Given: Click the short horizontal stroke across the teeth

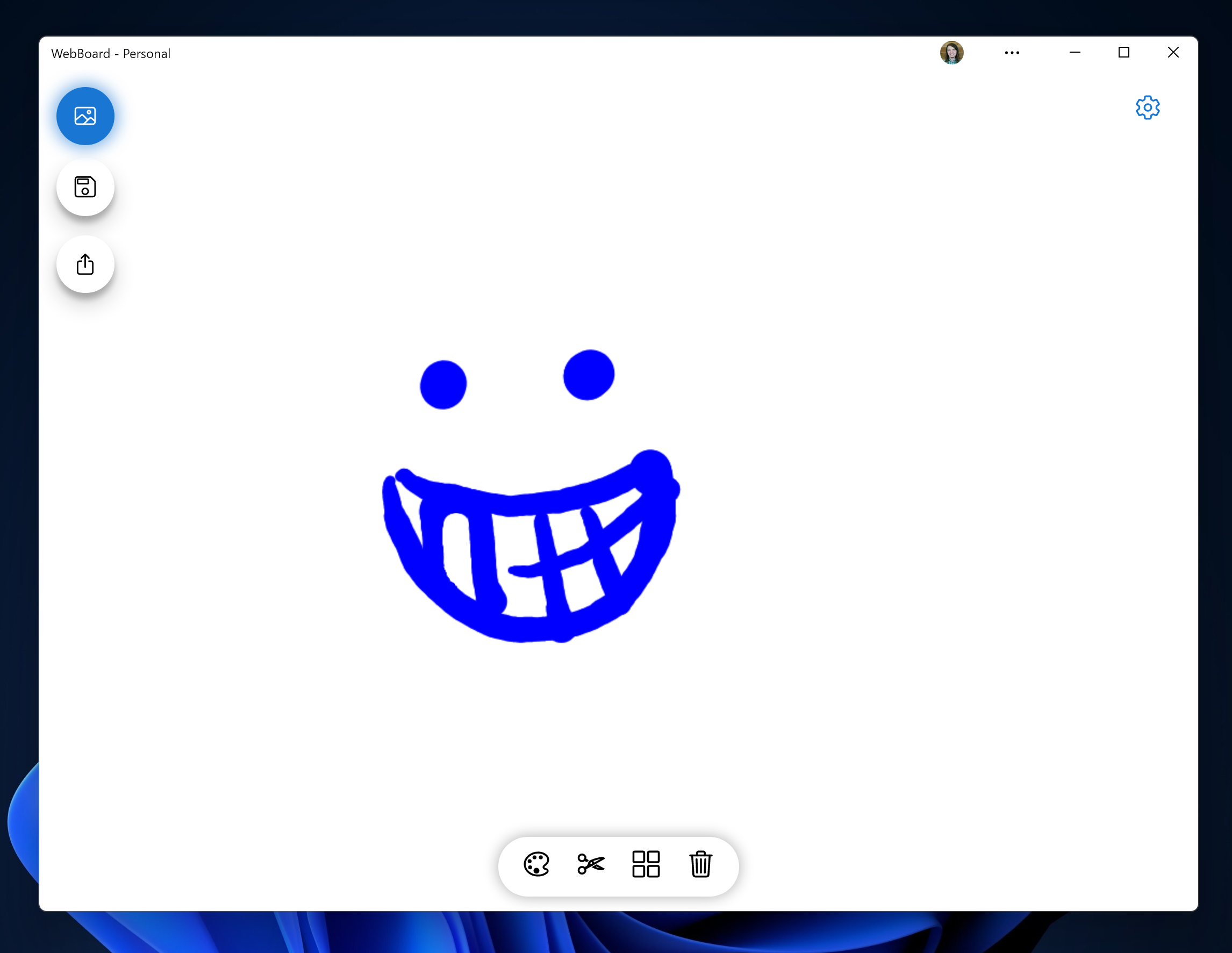Looking at the screenshot, I should (527, 571).
